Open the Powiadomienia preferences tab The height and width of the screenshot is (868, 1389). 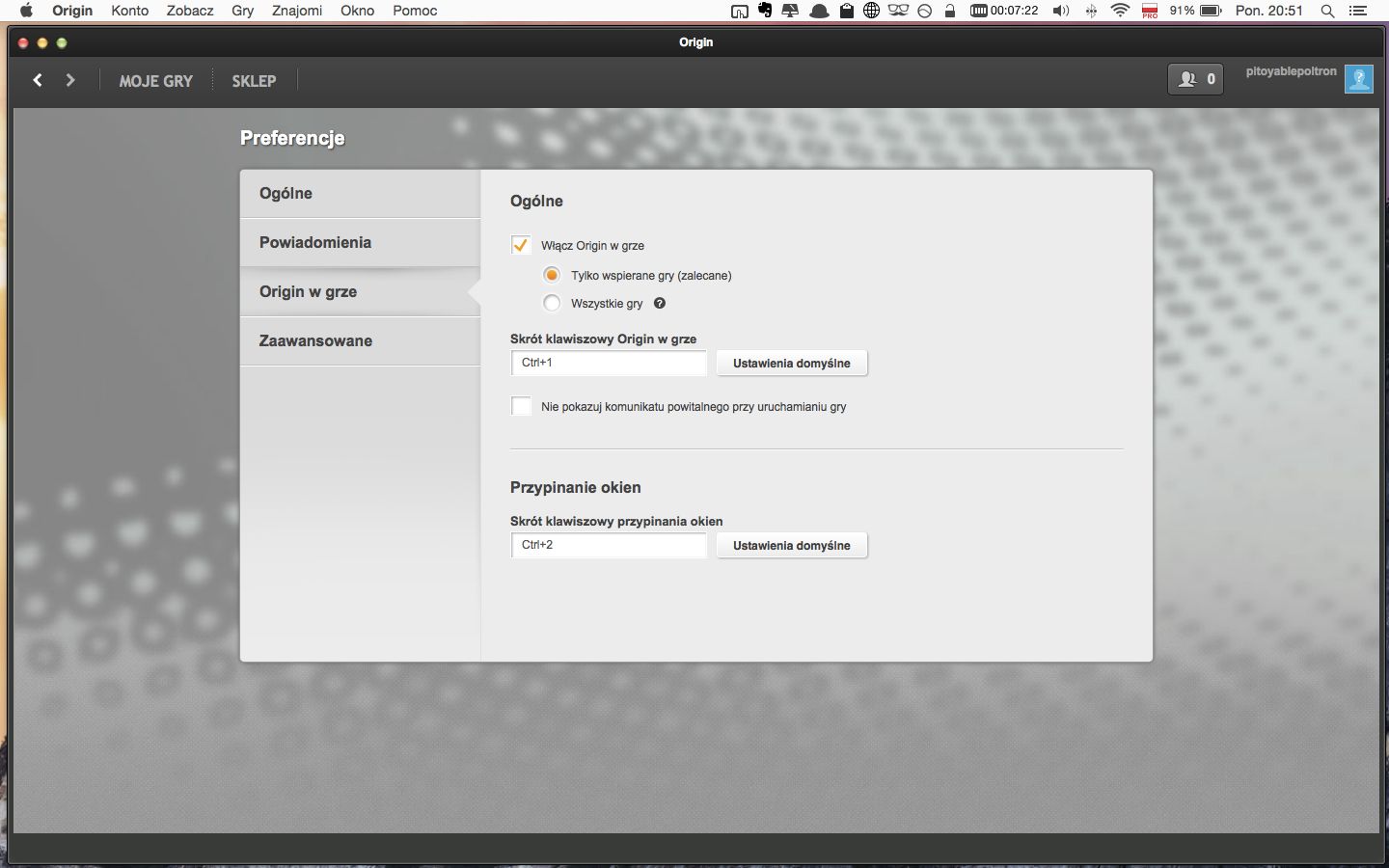[x=360, y=242]
